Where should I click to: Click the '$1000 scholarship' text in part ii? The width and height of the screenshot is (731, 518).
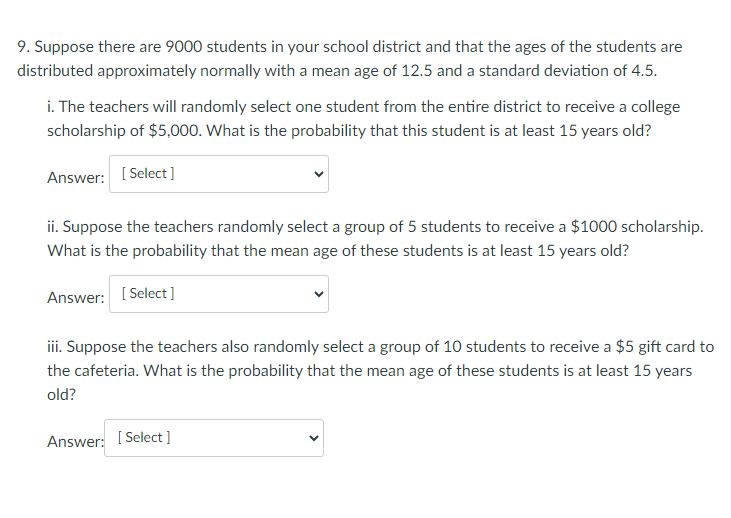coord(637,227)
